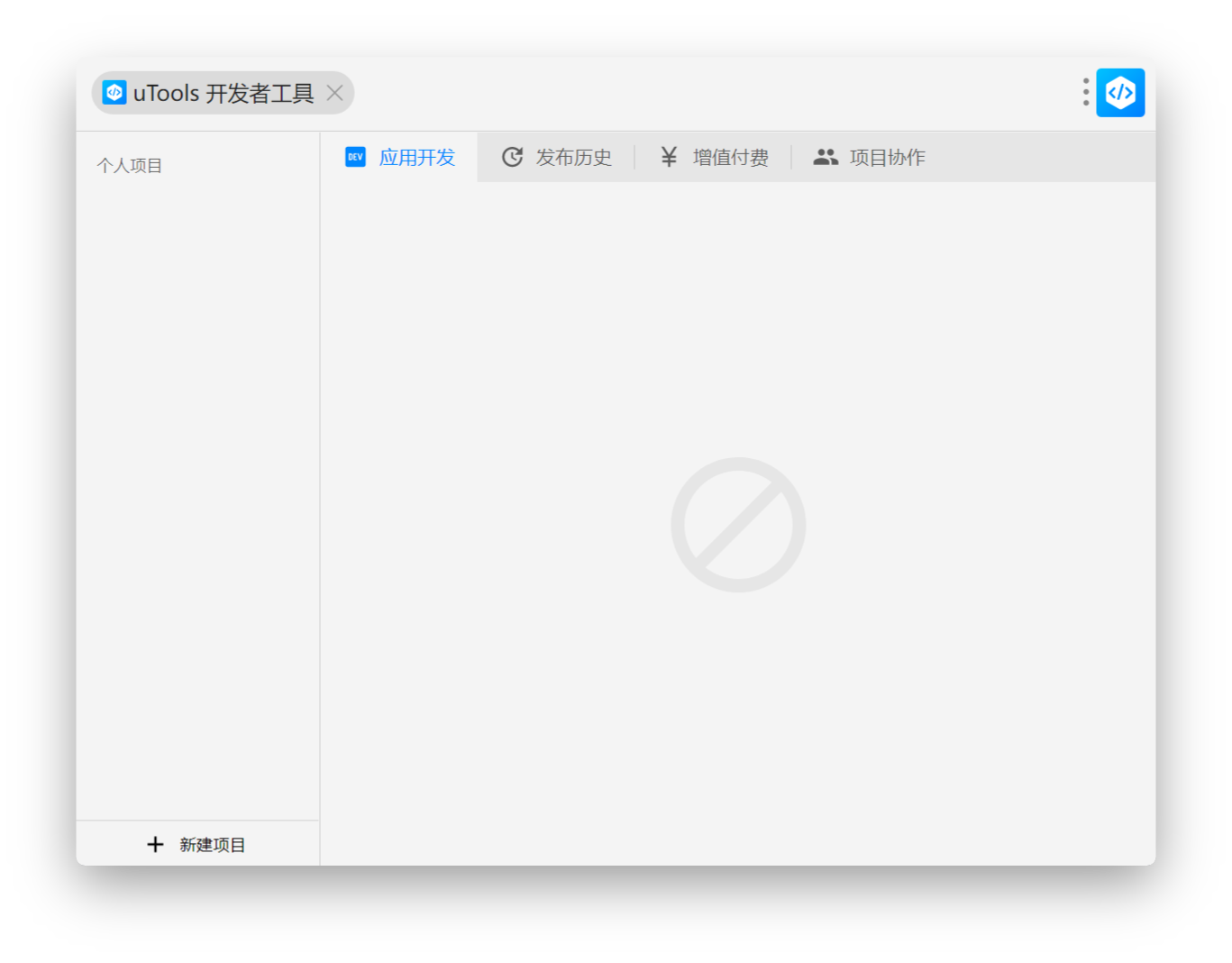Click the clock history icon beside 发布历史
1232x963 pixels.
(x=513, y=156)
